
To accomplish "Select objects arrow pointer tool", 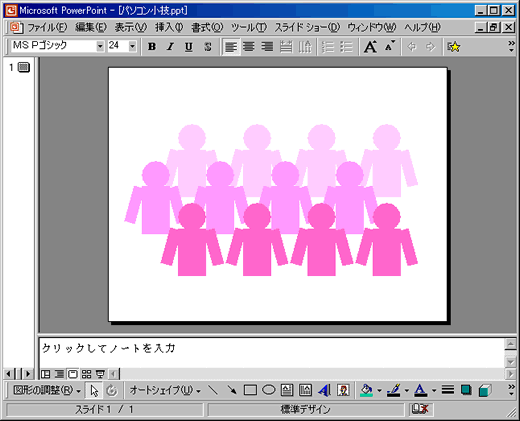I will [x=94, y=390].
